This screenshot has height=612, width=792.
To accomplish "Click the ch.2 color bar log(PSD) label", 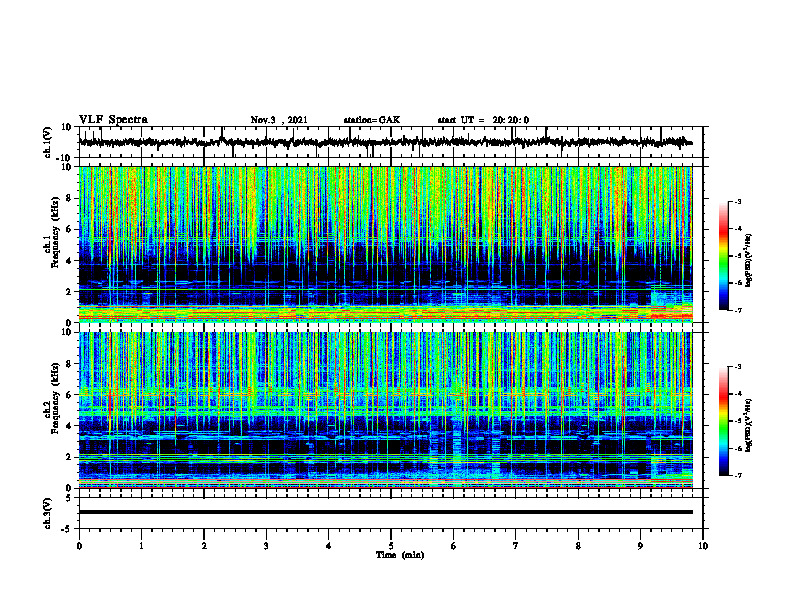I will [x=749, y=425].
